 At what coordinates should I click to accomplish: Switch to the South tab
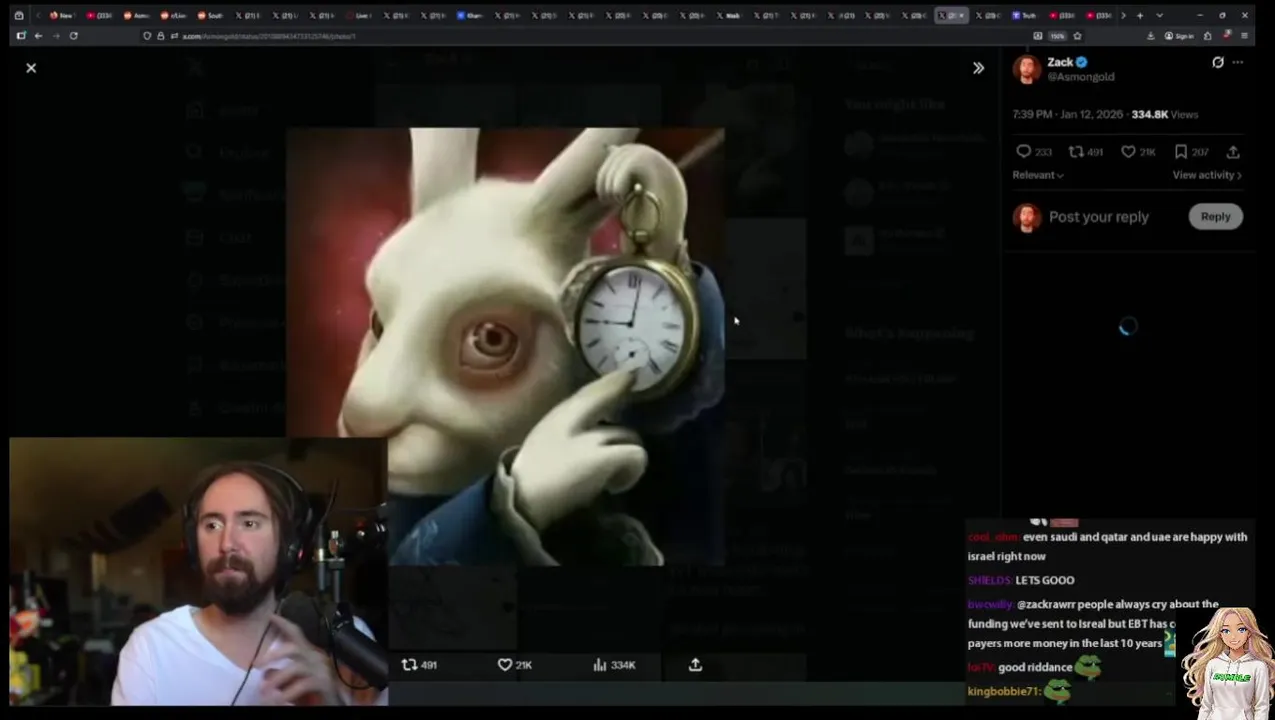point(209,15)
